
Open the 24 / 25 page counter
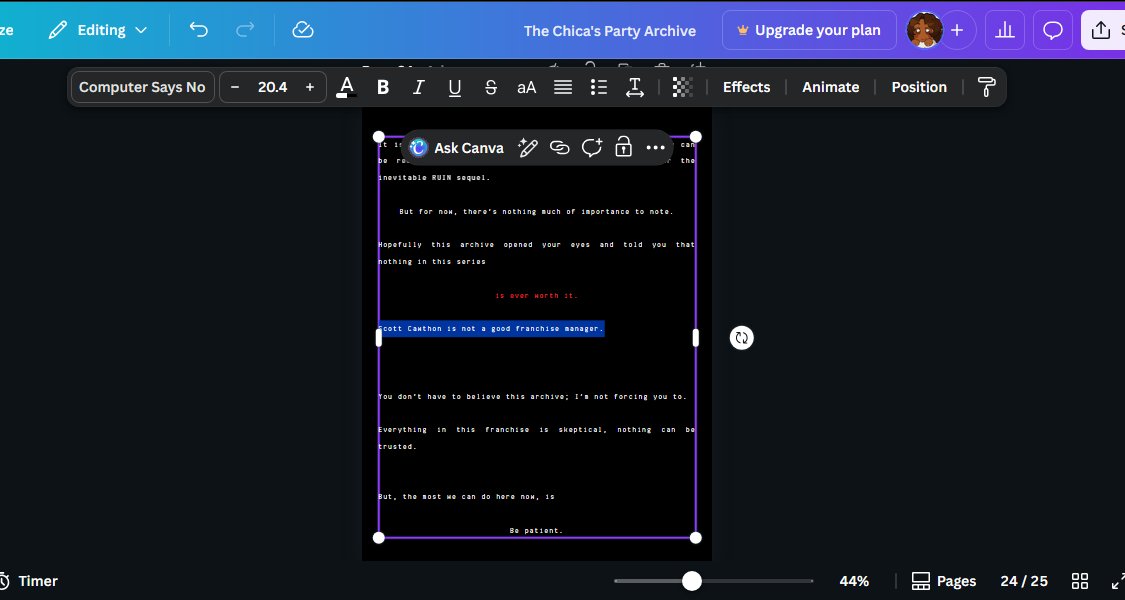click(1024, 581)
